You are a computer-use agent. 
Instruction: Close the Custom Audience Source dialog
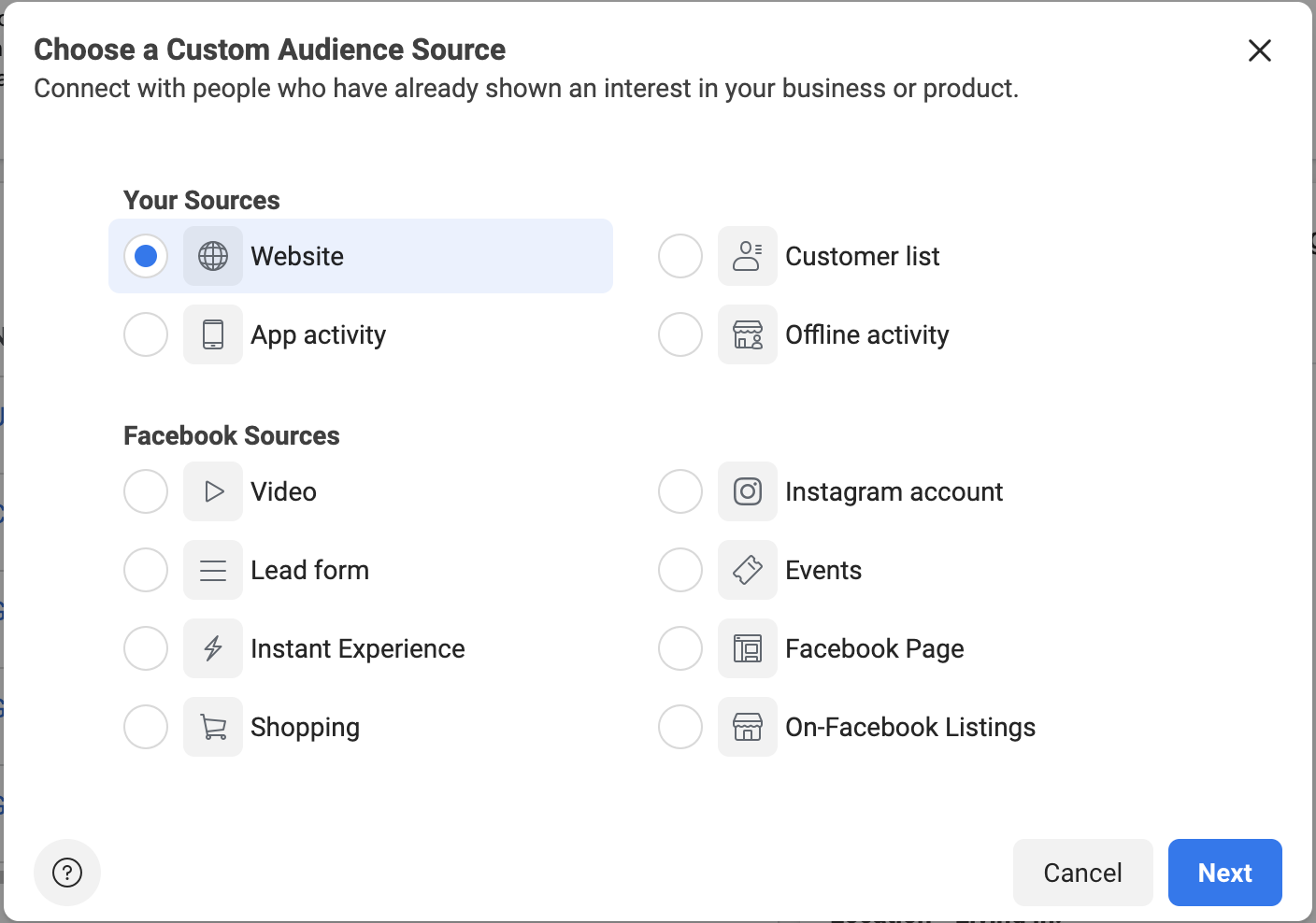(1260, 50)
